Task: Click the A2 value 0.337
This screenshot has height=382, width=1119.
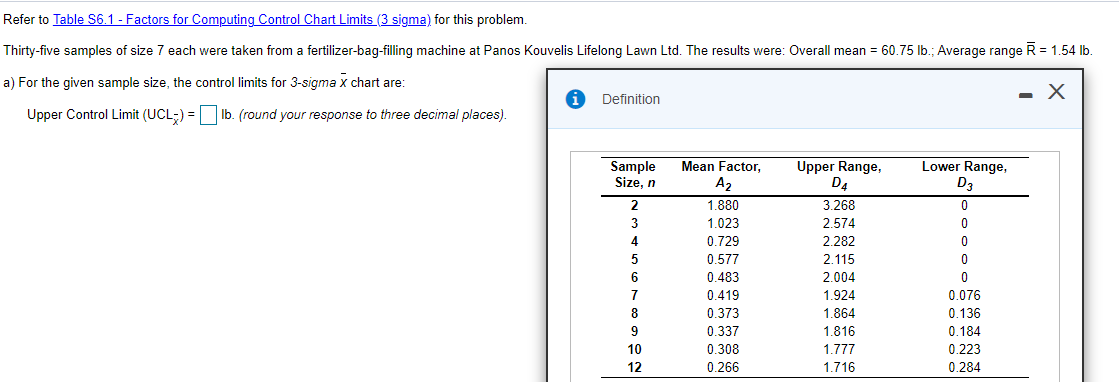Action: [722, 331]
